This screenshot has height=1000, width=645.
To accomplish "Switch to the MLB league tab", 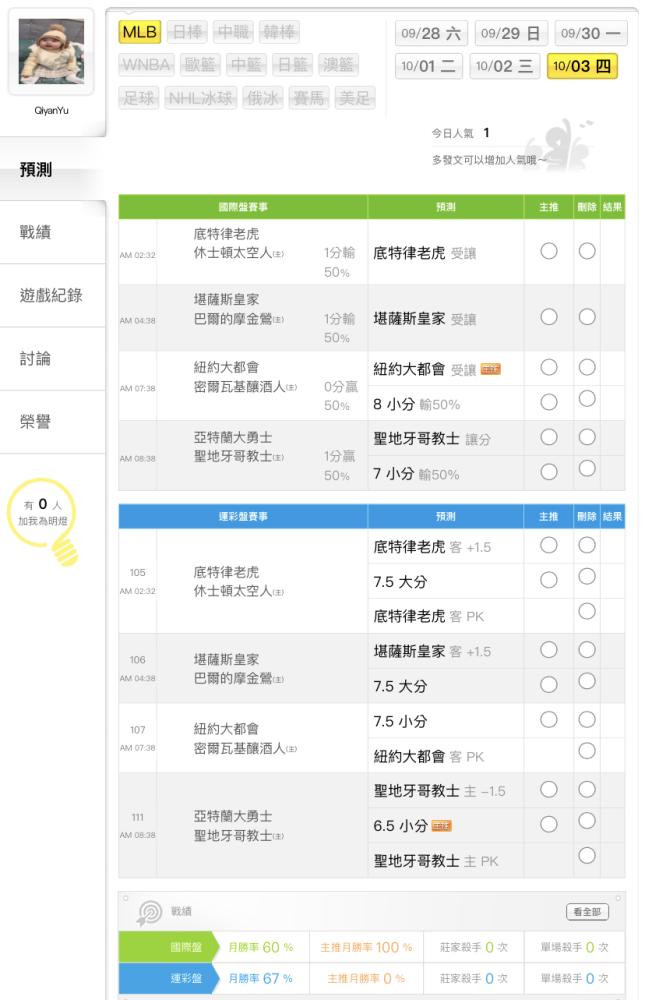I will [x=139, y=32].
